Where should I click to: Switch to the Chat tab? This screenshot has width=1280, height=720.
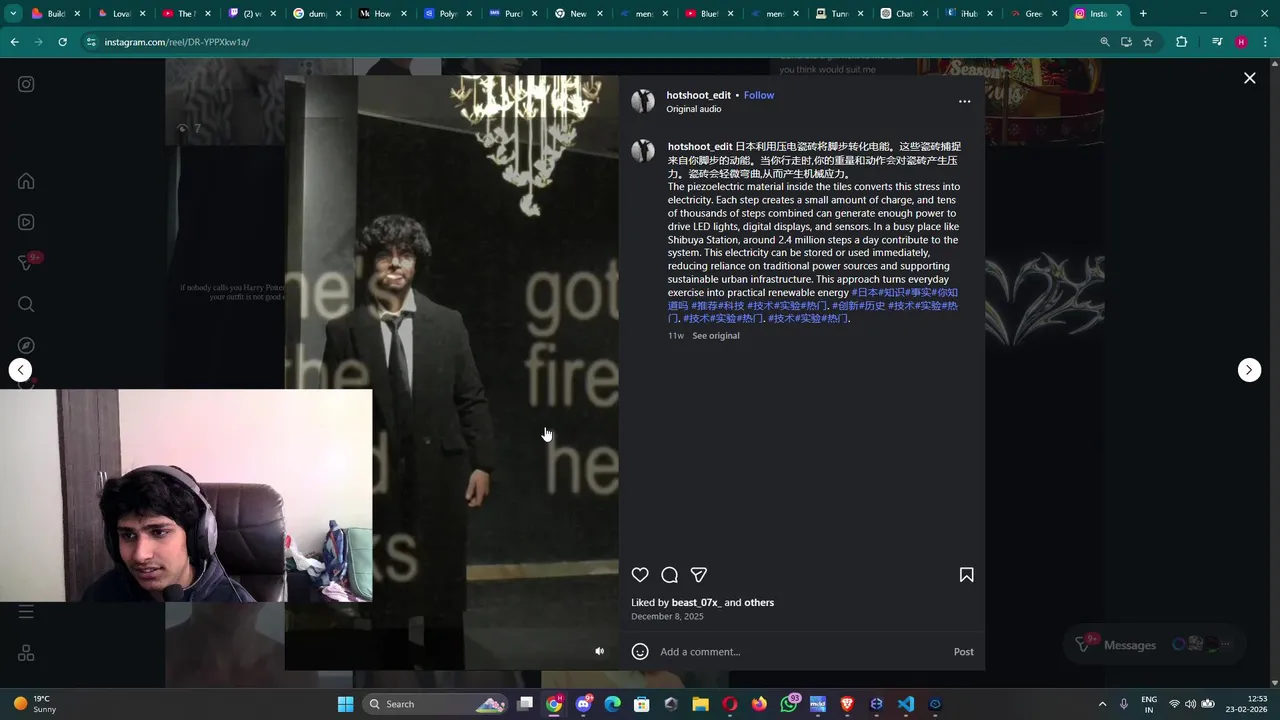tap(903, 14)
